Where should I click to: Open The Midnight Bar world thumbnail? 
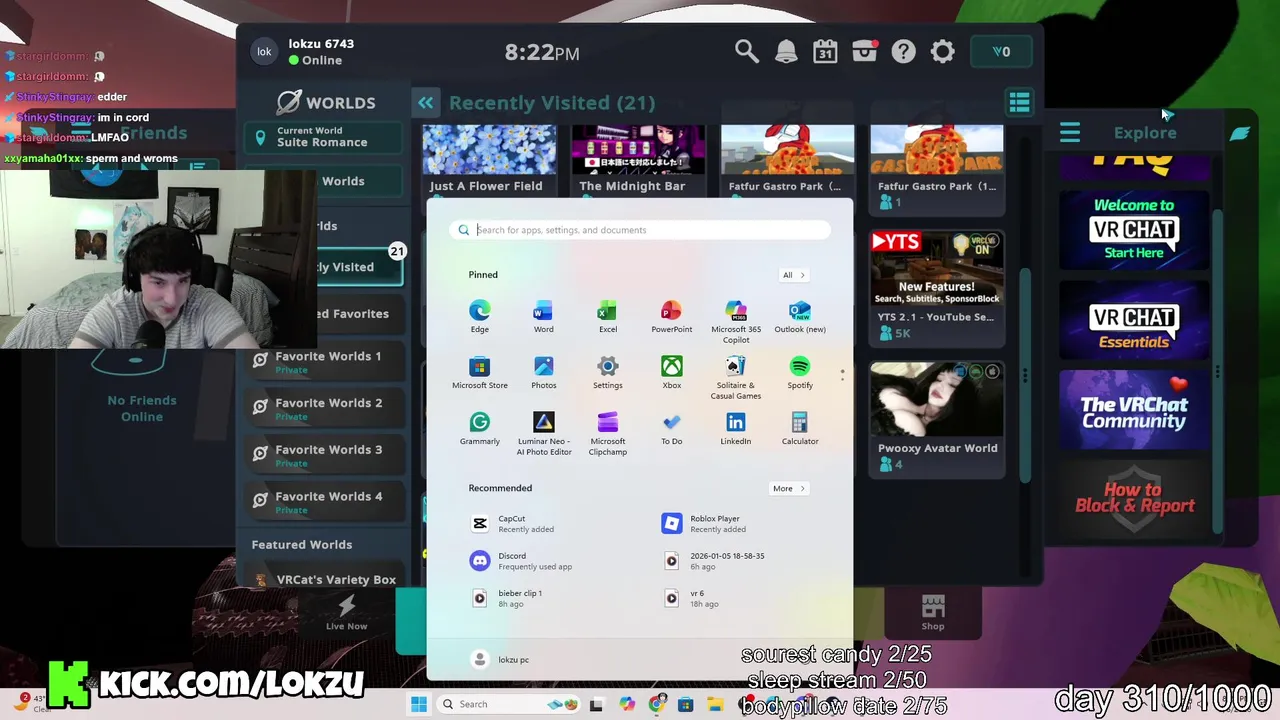point(638,160)
